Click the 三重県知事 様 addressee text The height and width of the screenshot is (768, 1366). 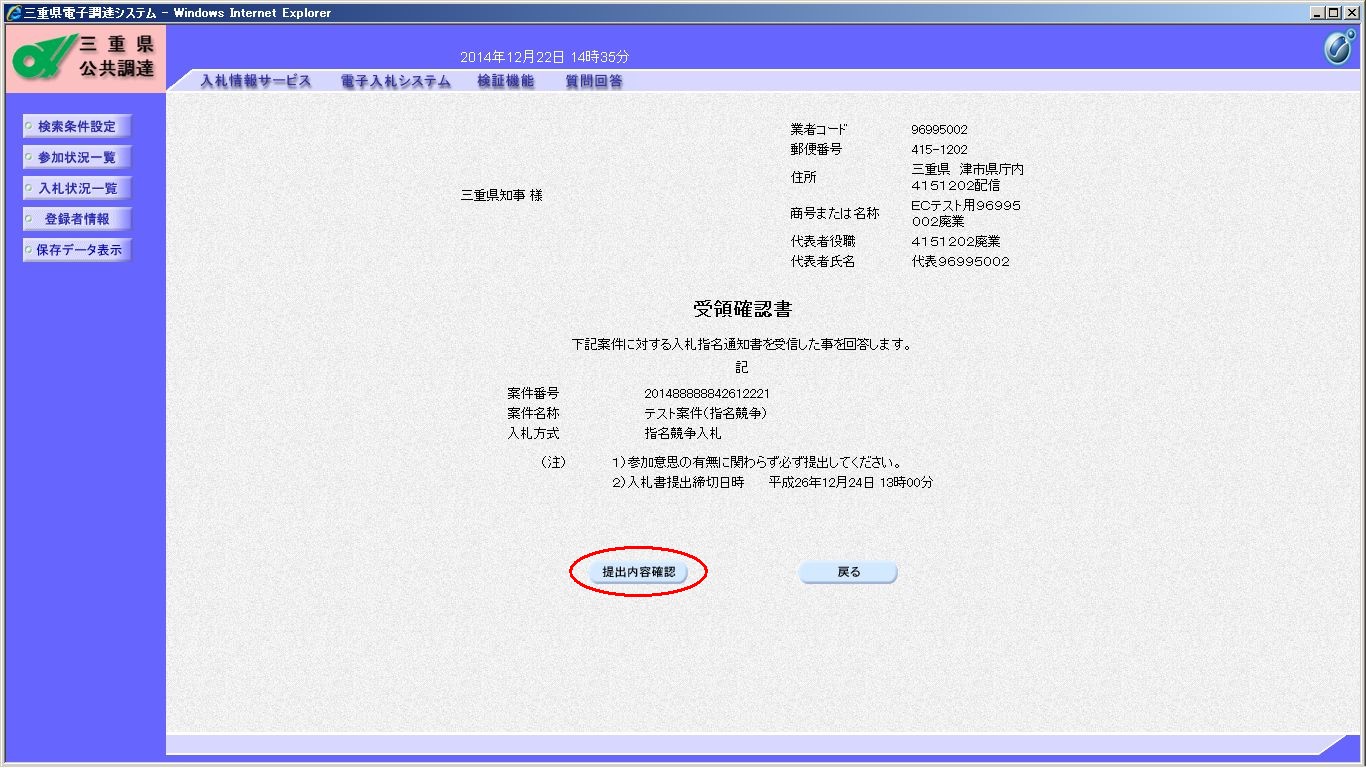[x=501, y=196]
